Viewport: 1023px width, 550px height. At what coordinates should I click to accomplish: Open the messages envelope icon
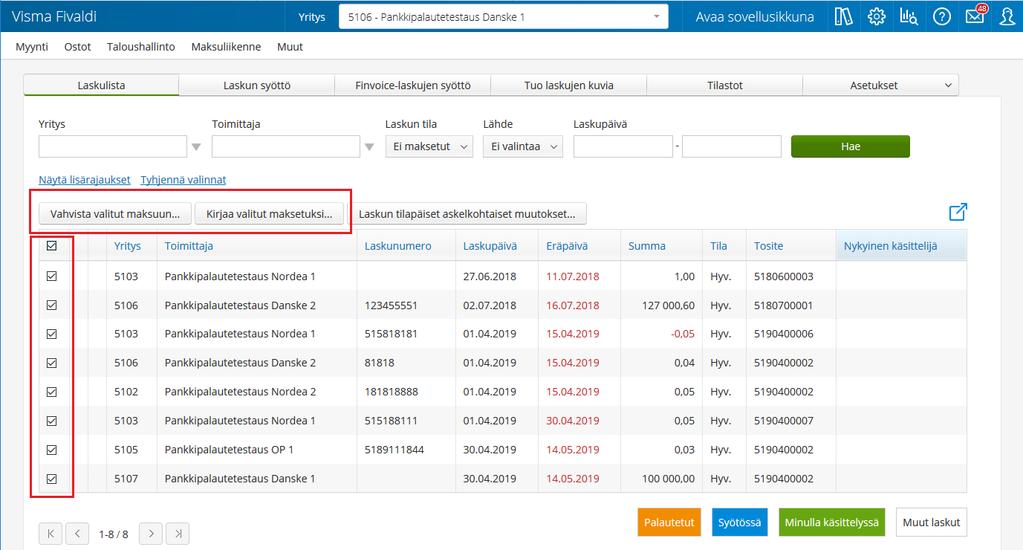pos(975,16)
